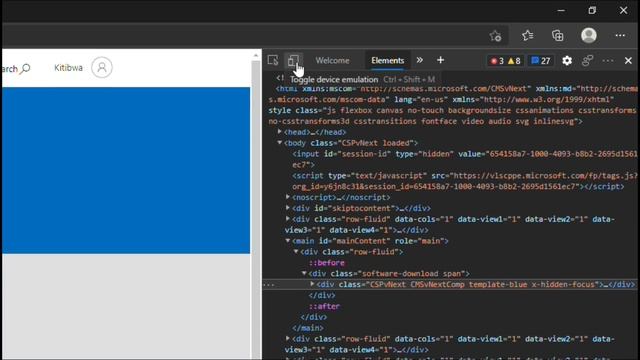Expand first row-fluid data-cols div
Screen dimensions: 640x360
coord(288,219)
